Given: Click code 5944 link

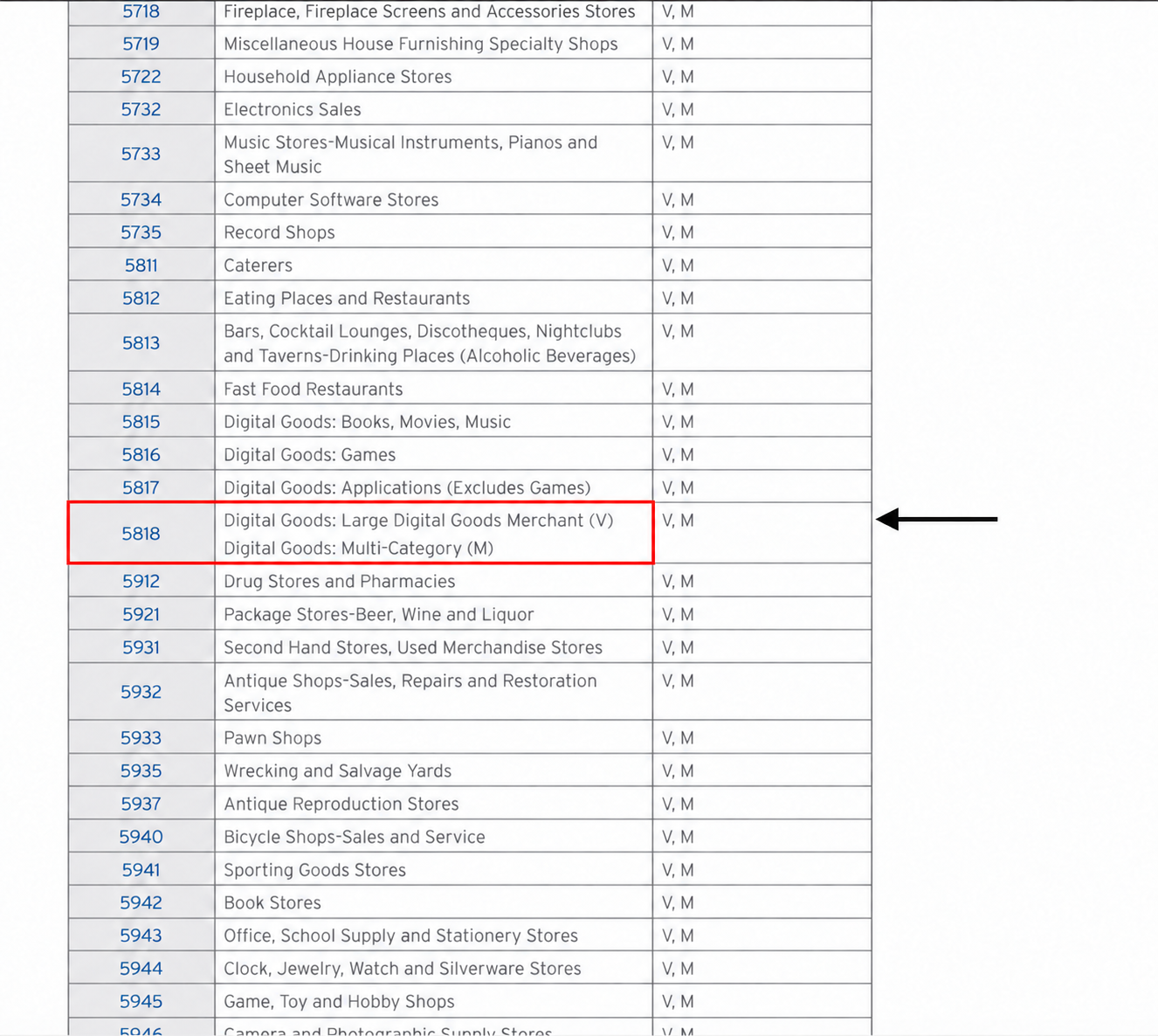Looking at the screenshot, I should click(141, 969).
